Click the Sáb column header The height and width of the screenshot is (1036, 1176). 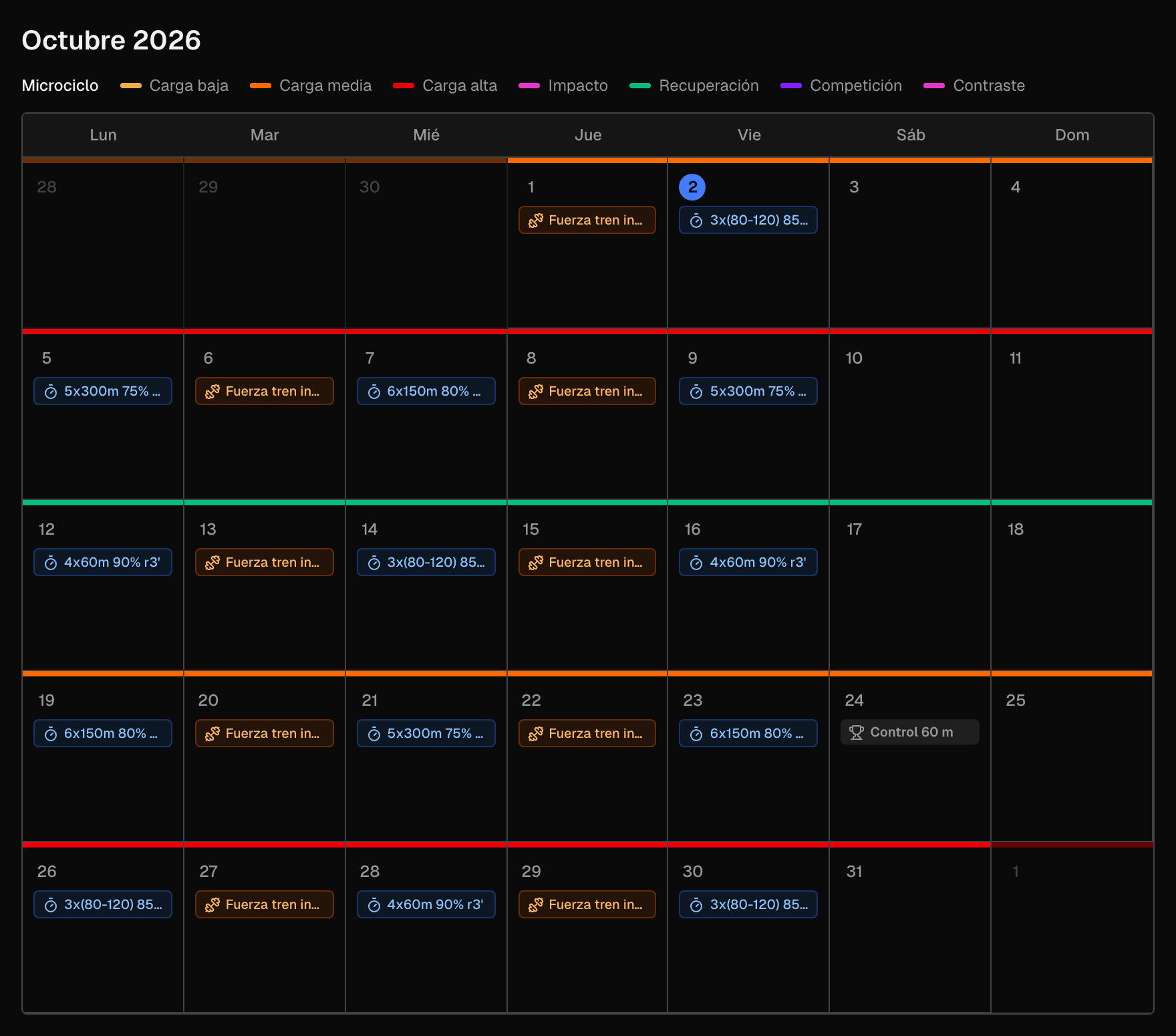(911, 135)
